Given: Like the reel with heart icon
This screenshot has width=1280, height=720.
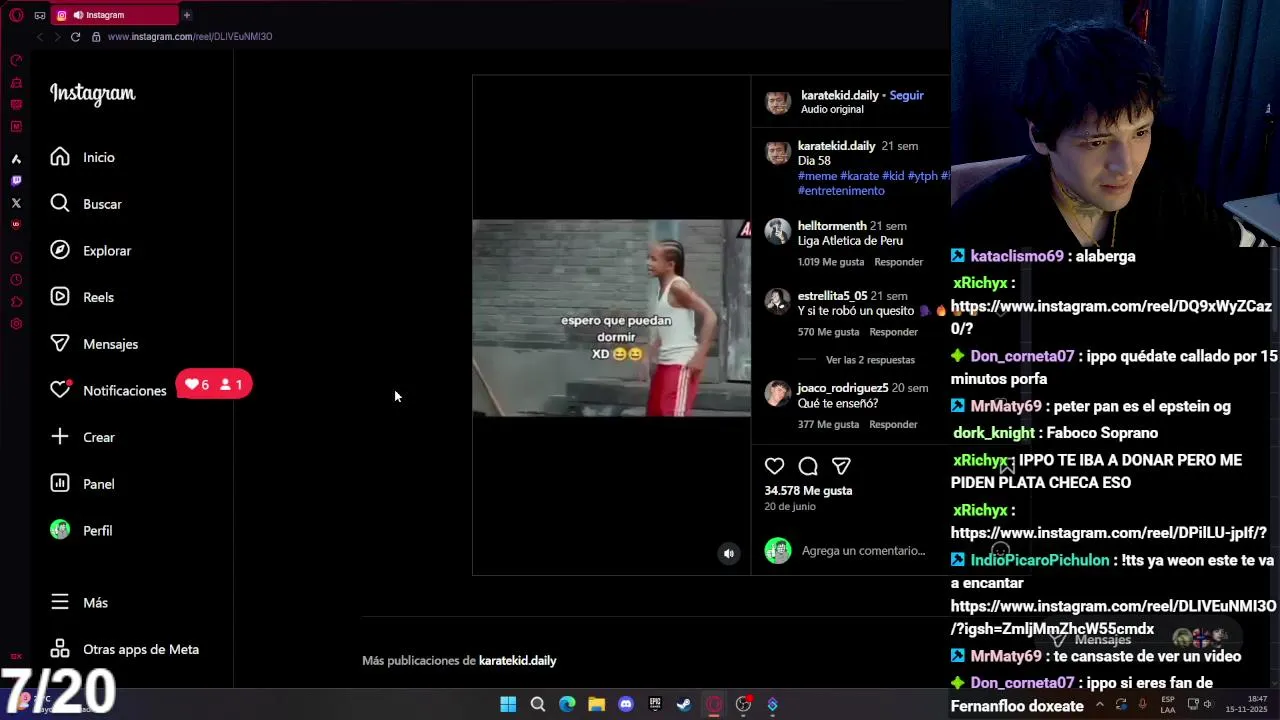Looking at the screenshot, I should 774,466.
